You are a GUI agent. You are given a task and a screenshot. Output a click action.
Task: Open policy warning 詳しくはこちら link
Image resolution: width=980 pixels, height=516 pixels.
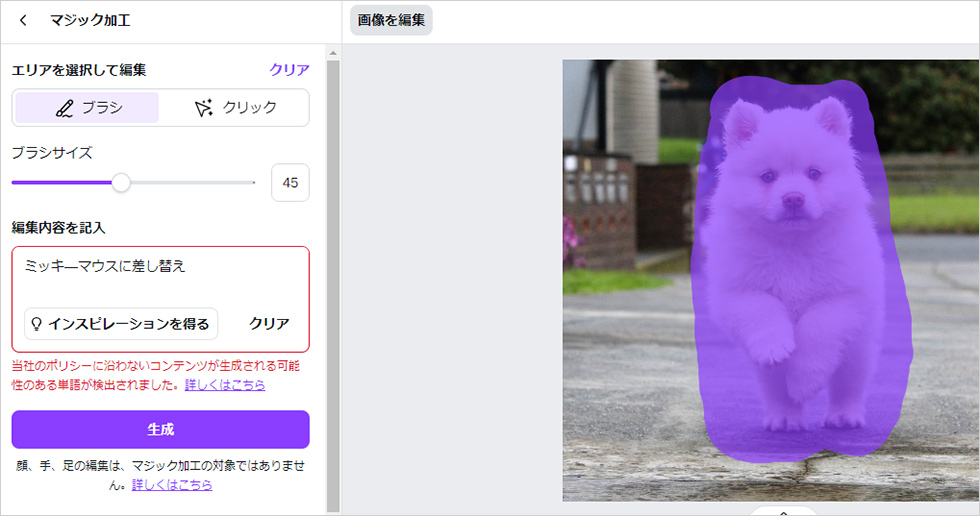click(x=225, y=385)
